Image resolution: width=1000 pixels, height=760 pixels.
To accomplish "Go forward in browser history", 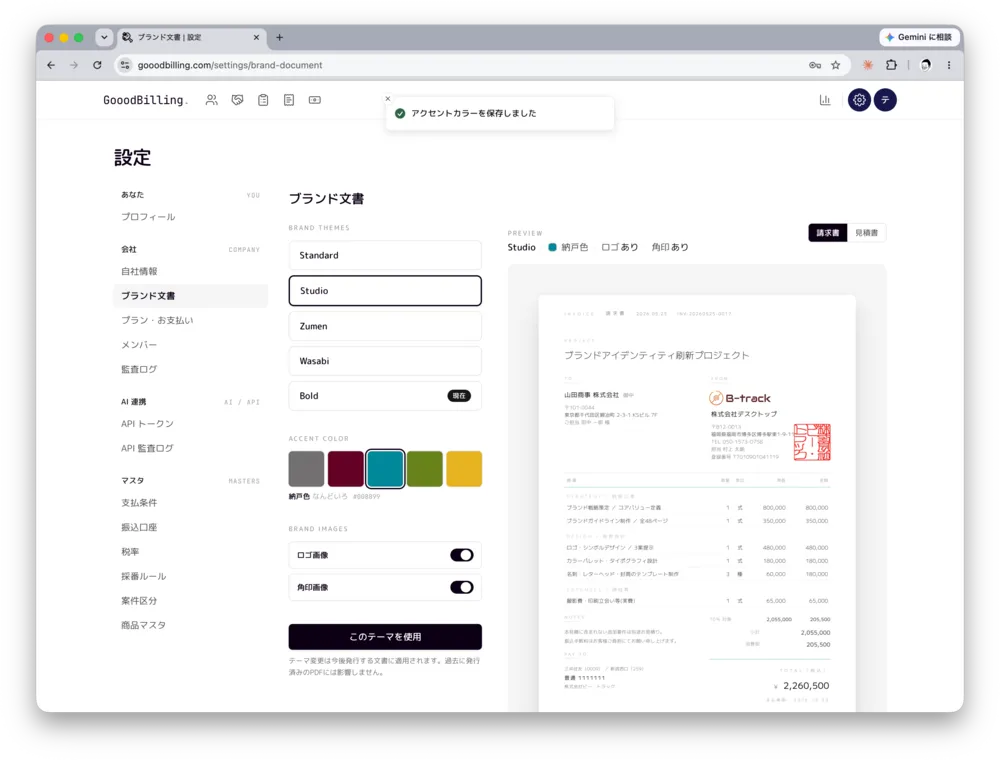I will point(74,65).
